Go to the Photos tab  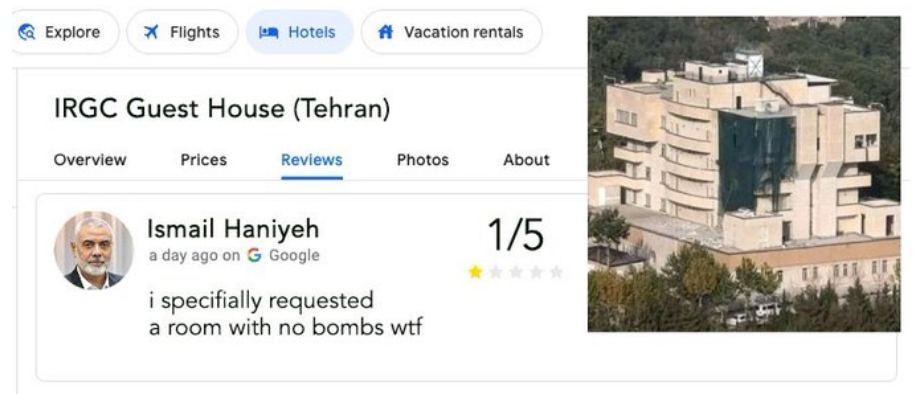pos(423,160)
